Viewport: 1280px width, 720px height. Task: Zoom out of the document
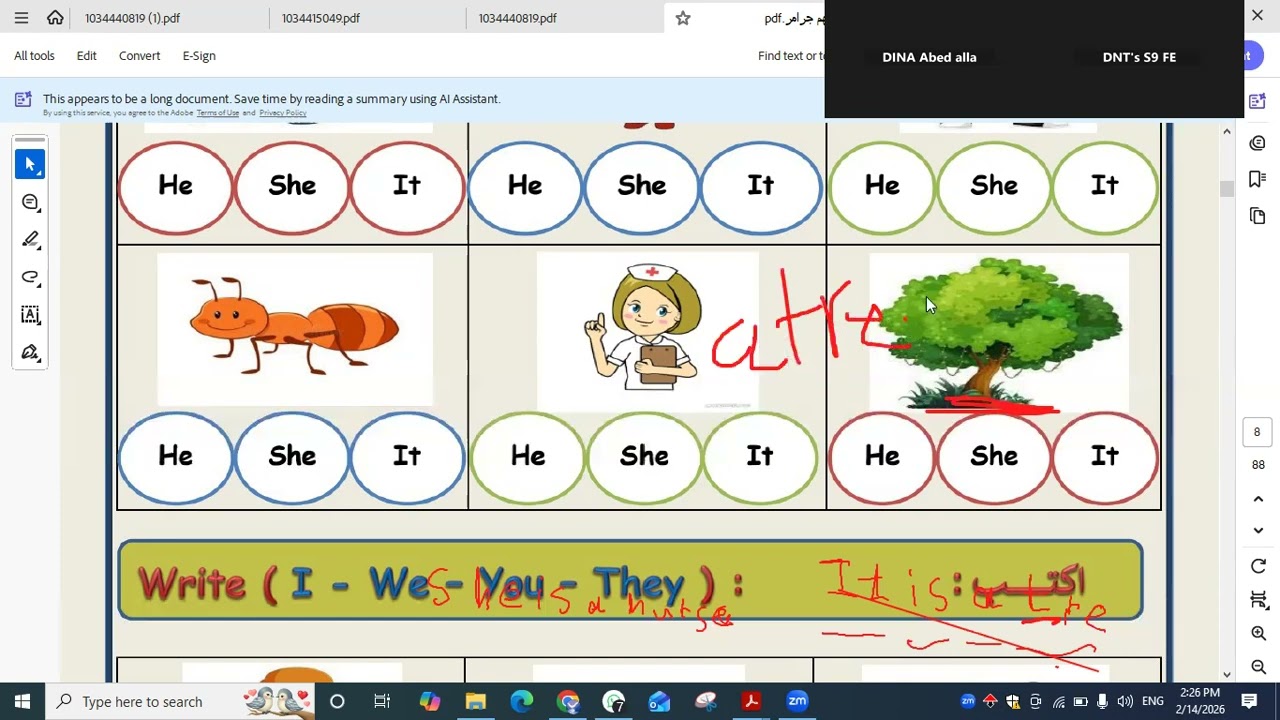[x=1258, y=667]
